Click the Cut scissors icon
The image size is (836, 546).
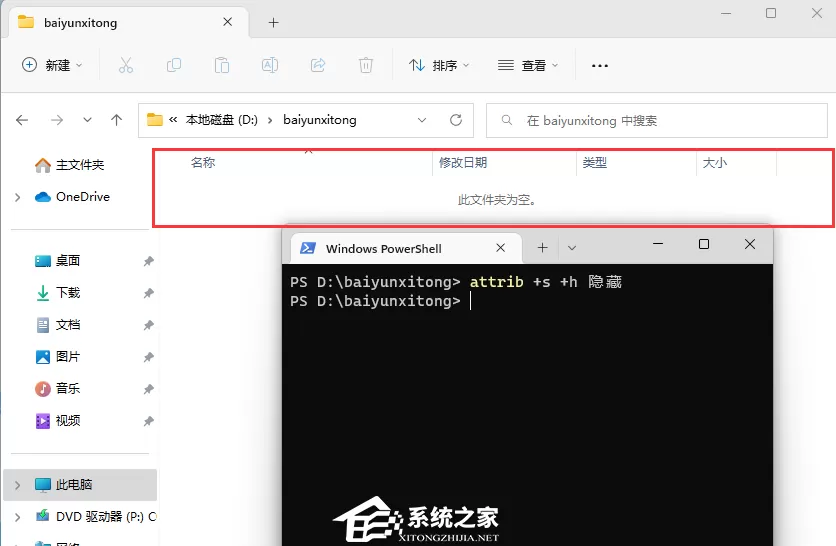pos(126,66)
